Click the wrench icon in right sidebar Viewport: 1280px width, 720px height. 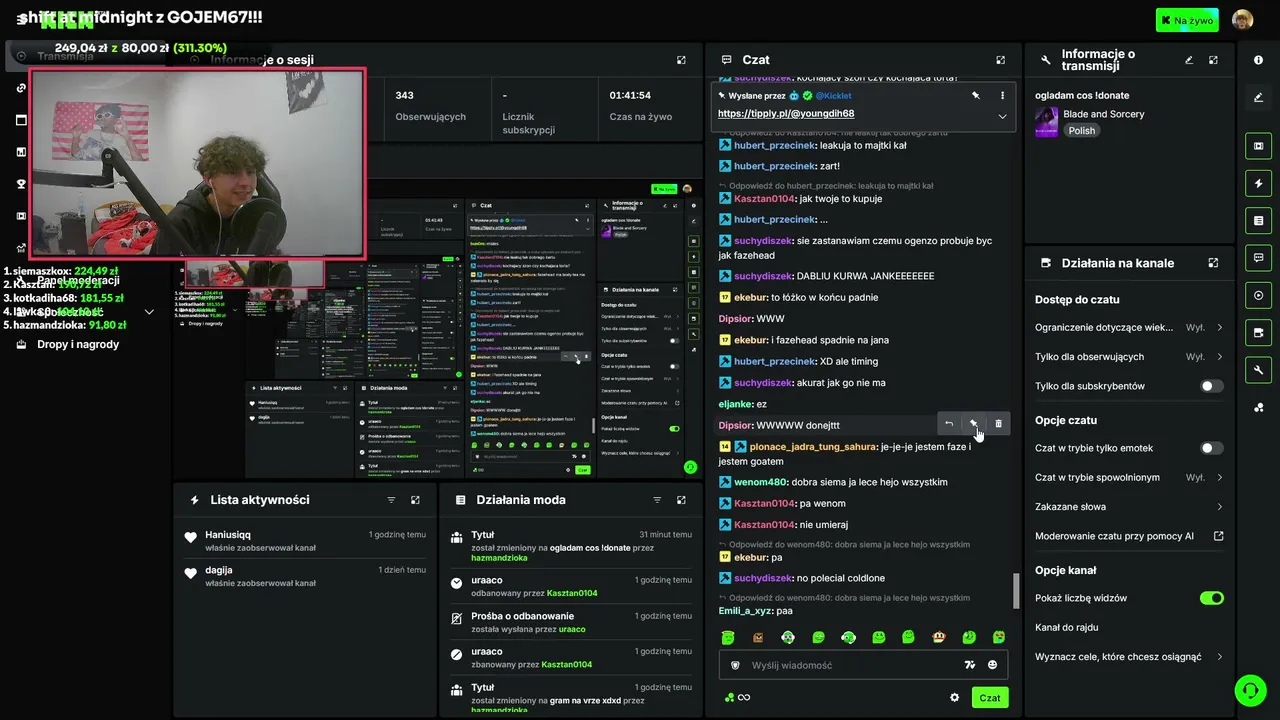point(1258,370)
